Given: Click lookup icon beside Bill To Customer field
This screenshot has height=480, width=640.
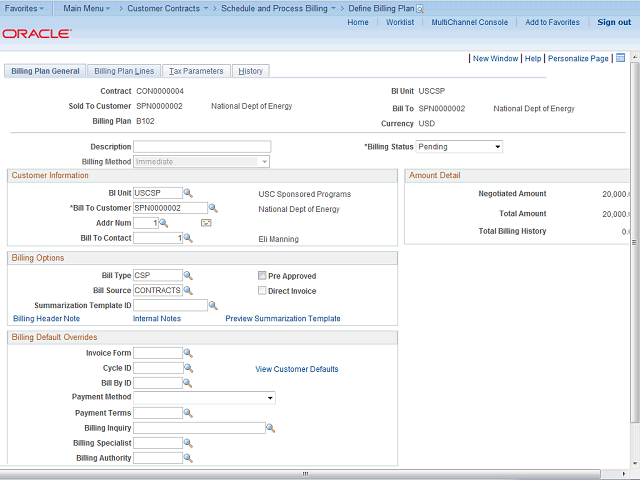Looking at the screenshot, I should (212, 209).
